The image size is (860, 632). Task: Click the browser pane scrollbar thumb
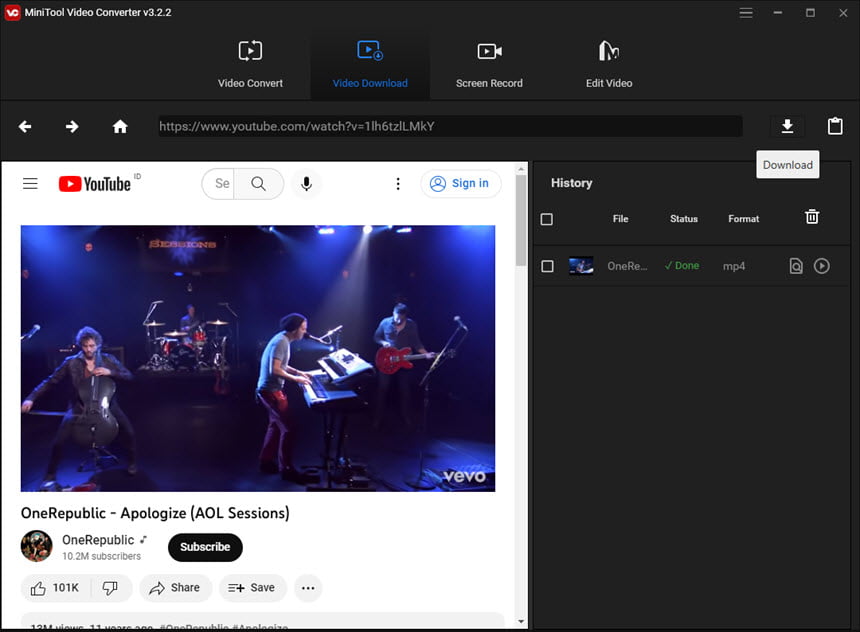pos(521,219)
